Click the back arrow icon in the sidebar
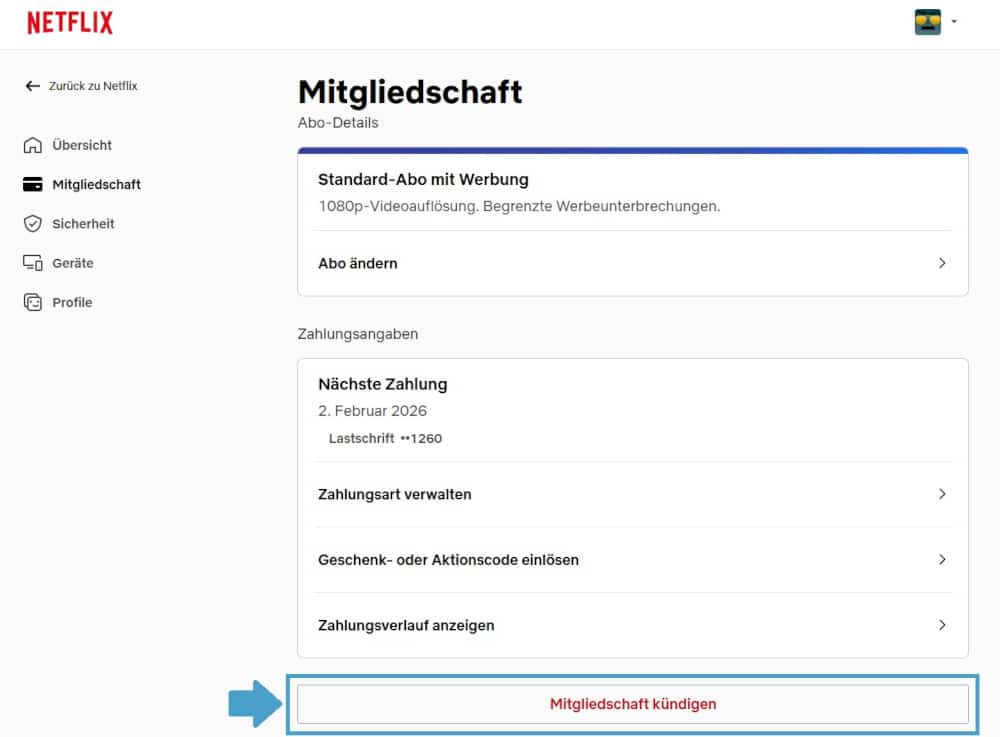1000x737 pixels. (33, 86)
